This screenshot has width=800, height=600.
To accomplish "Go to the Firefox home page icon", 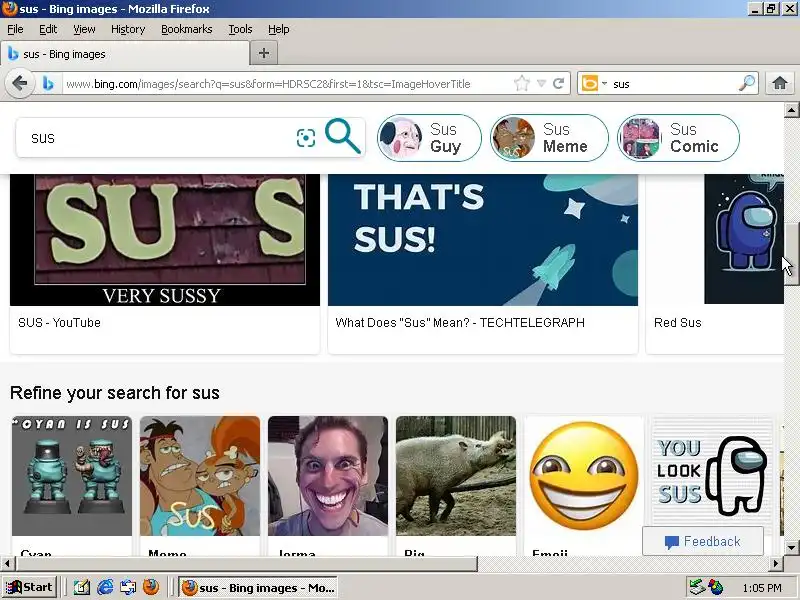I will (x=780, y=83).
